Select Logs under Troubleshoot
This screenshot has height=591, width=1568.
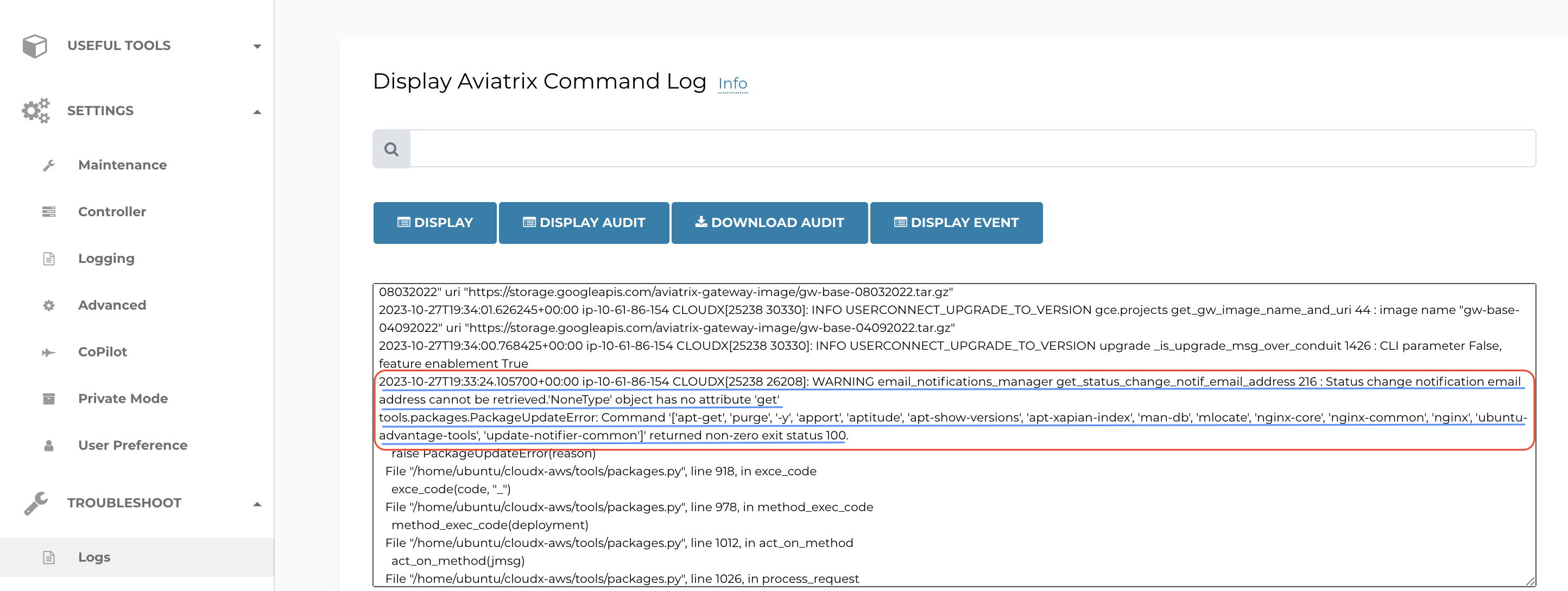point(94,556)
